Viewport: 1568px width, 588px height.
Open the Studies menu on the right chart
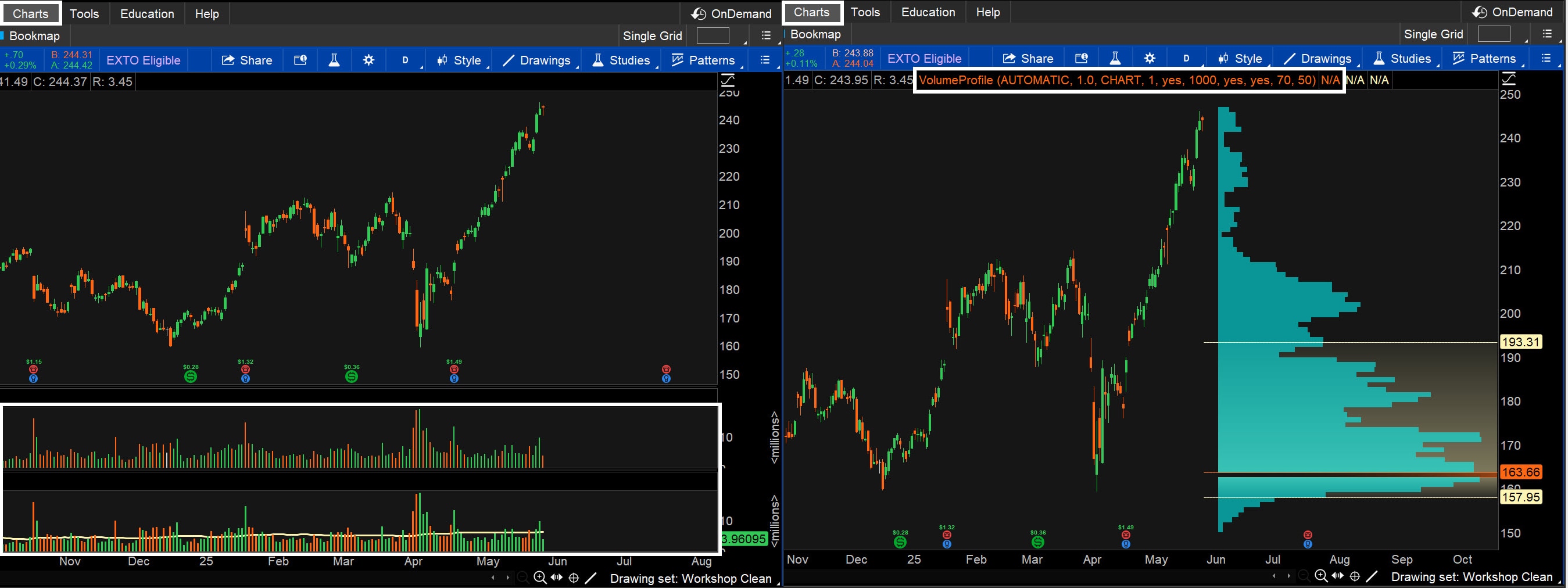click(x=1404, y=58)
